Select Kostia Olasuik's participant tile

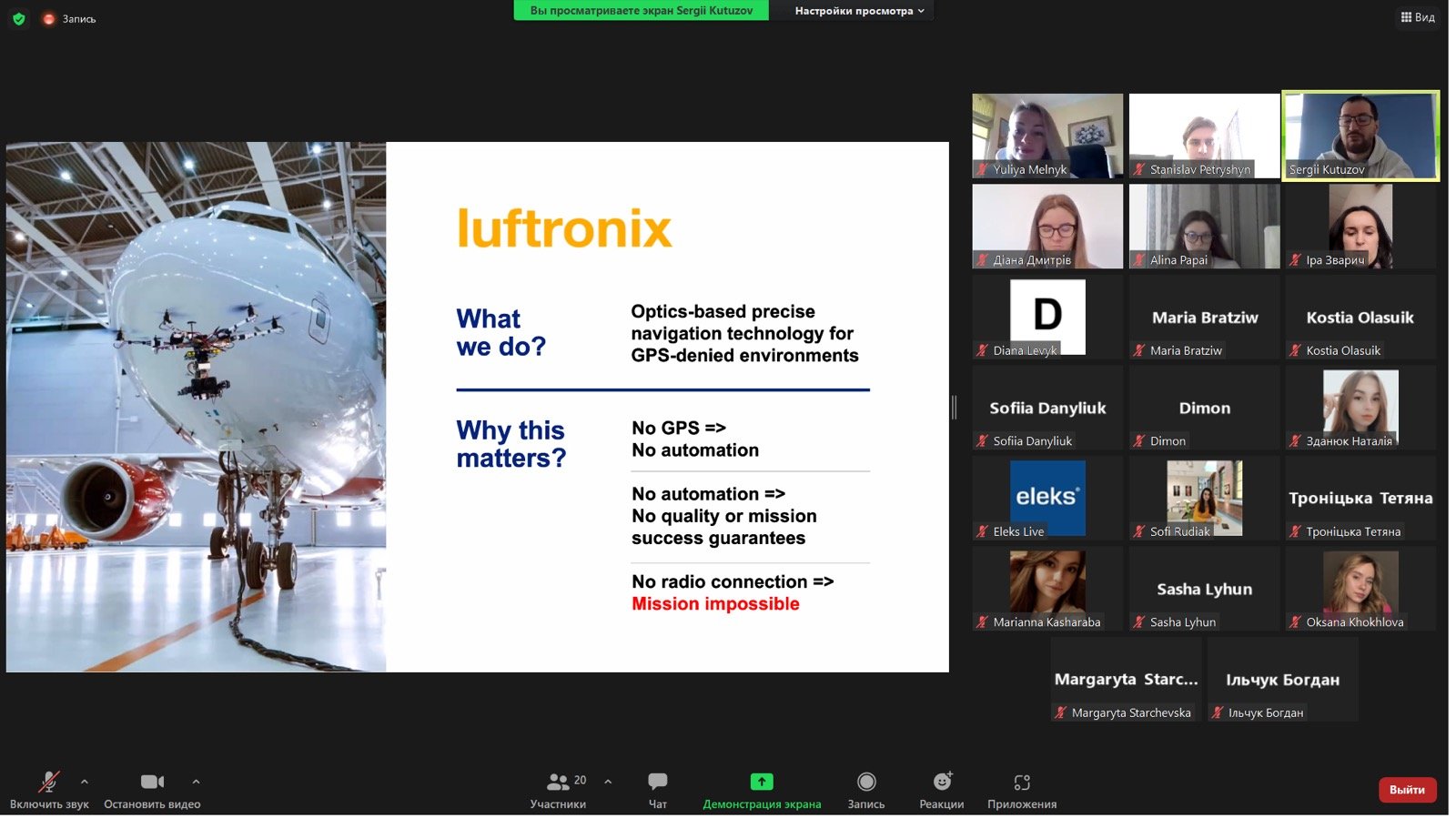pos(1360,317)
